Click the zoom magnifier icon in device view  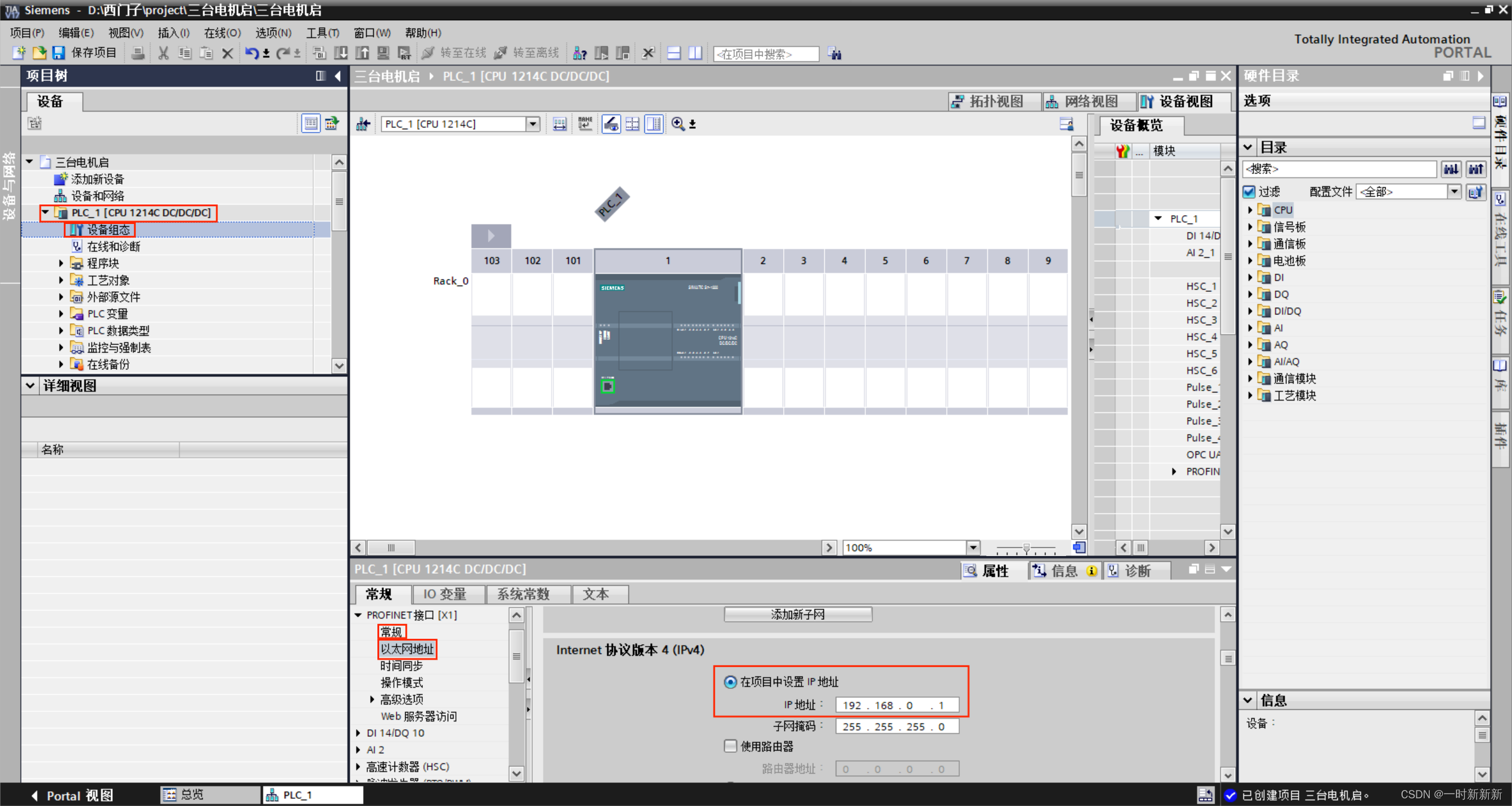click(677, 124)
